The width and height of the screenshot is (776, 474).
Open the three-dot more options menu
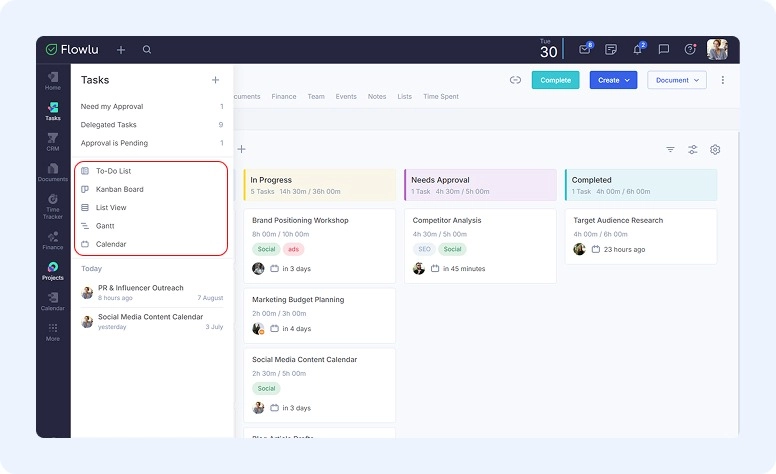coord(723,80)
